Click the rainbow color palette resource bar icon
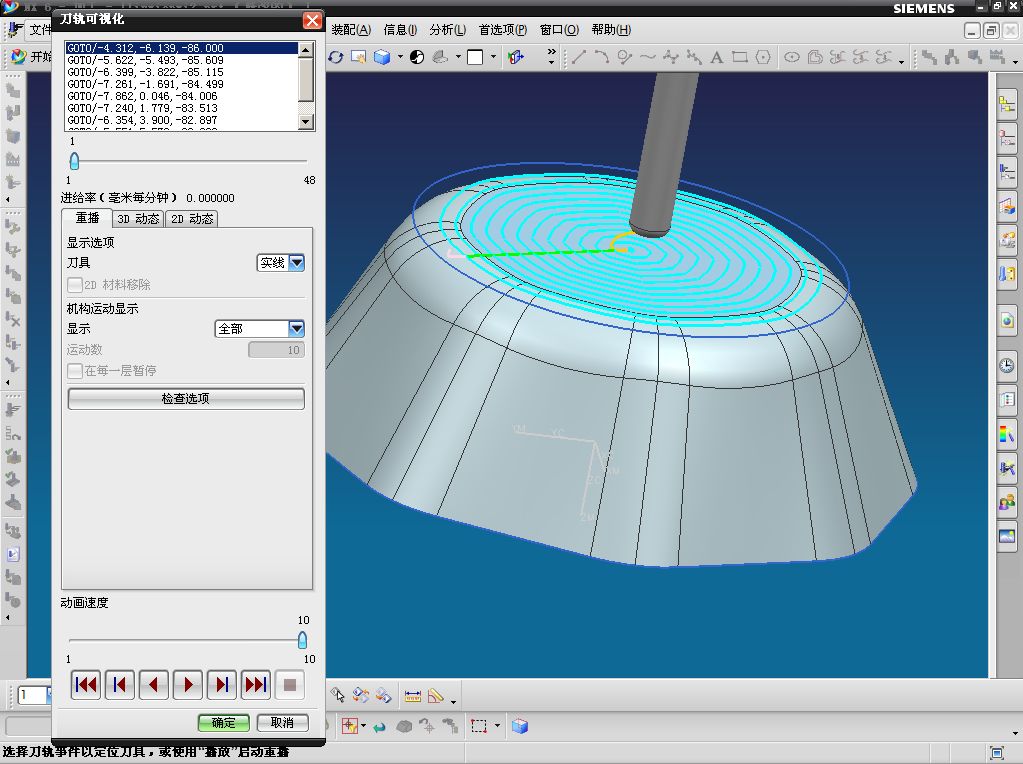The height and width of the screenshot is (764, 1023). coord(1007,434)
